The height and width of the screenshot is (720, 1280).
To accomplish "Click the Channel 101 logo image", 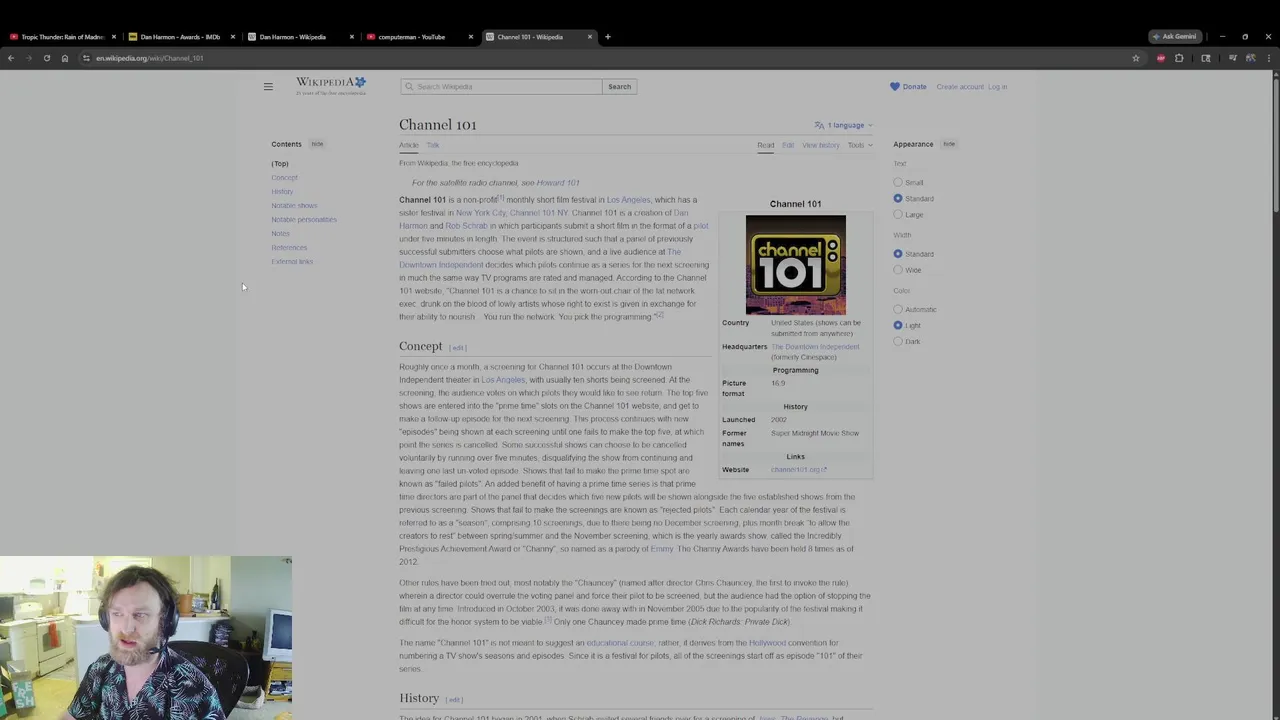I will [x=796, y=265].
